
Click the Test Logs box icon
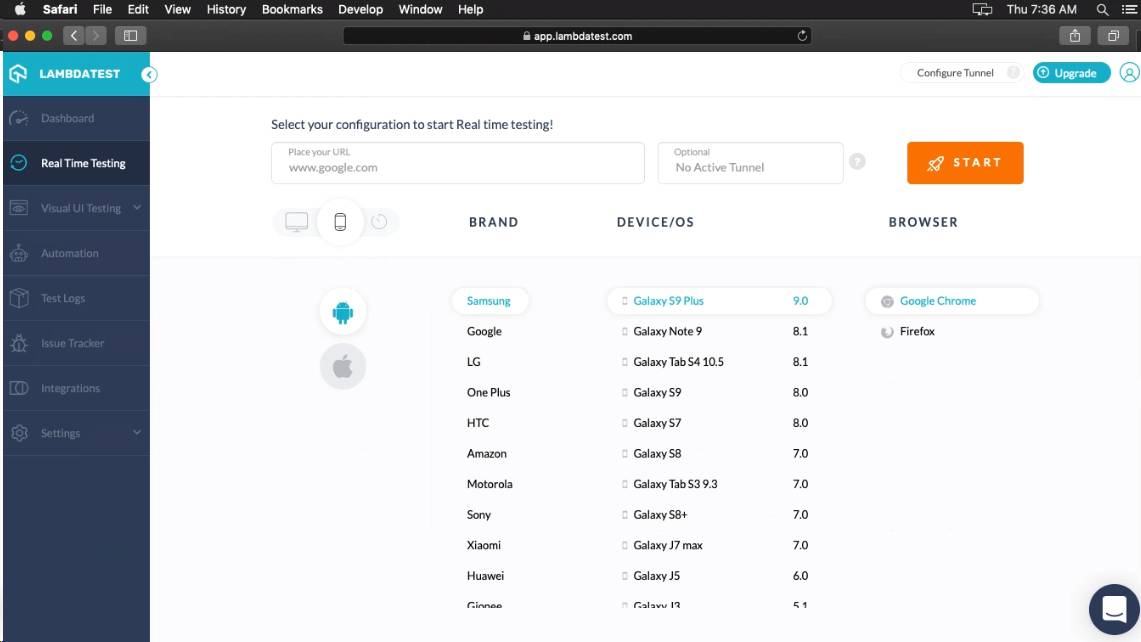coord(19,298)
